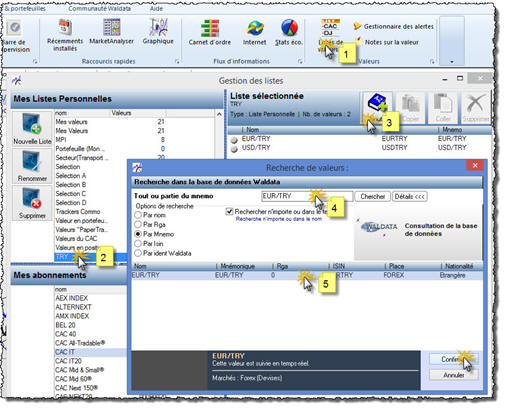This screenshot has height=410, width=505.
Task: Click the Gestion des listes window icon
Action: (x=17, y=81)
